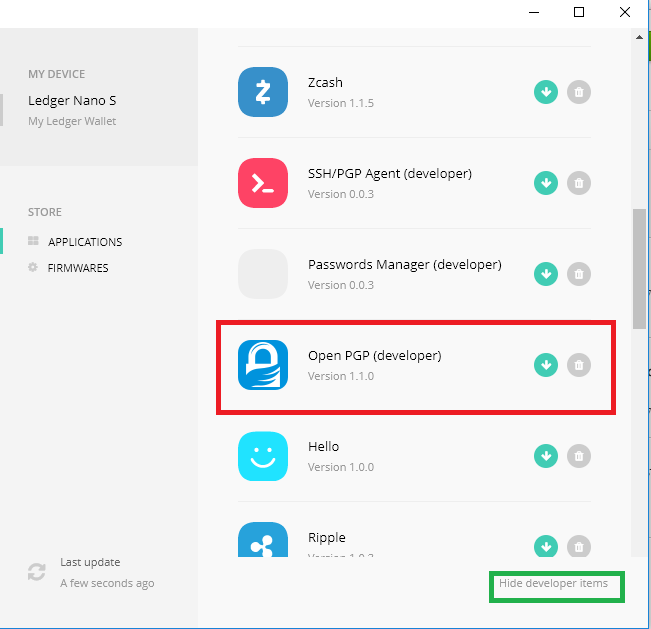
Task: Click the Zcash app logo
Action: click(x=263, y=92)
